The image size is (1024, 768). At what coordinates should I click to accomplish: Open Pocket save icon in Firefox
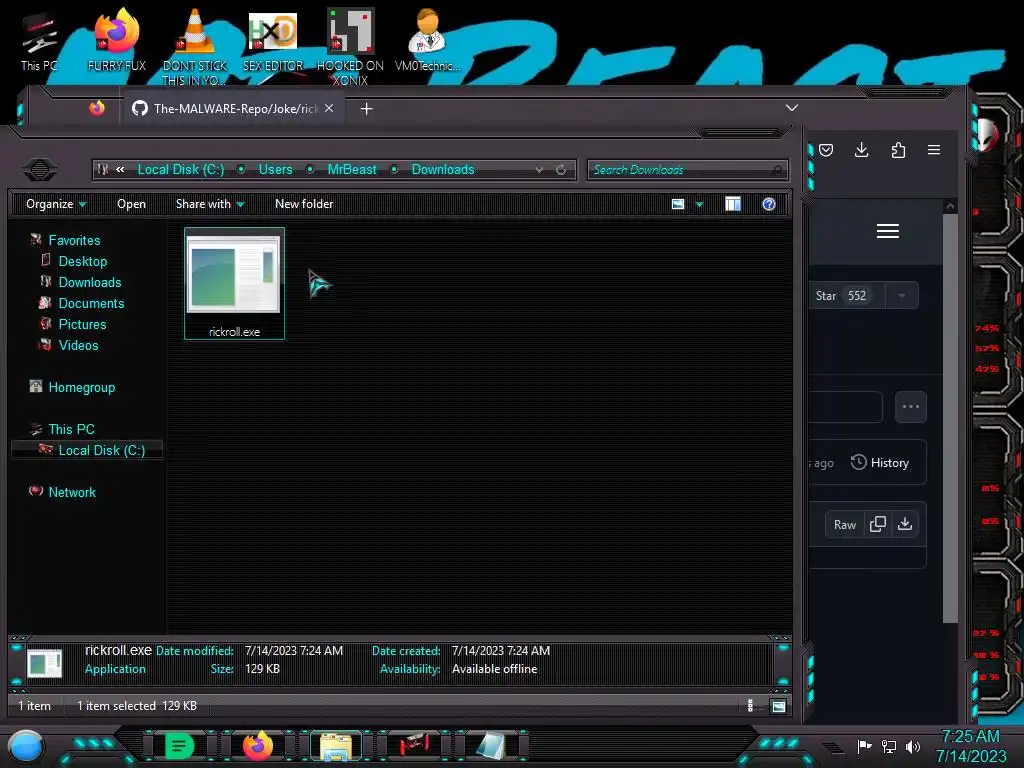[826, 150]
